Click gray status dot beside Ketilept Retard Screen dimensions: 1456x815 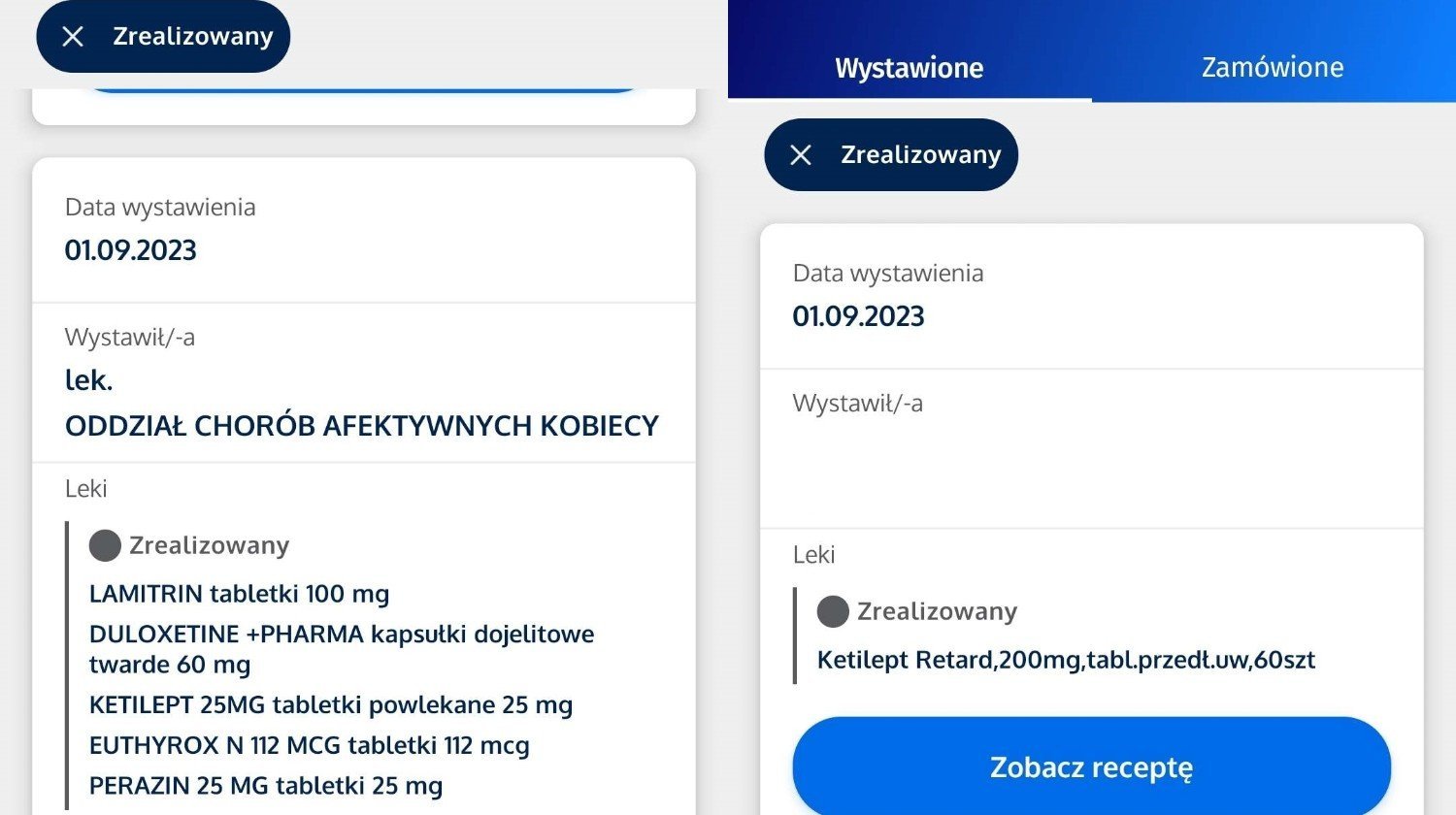click(x=833, y=611)
